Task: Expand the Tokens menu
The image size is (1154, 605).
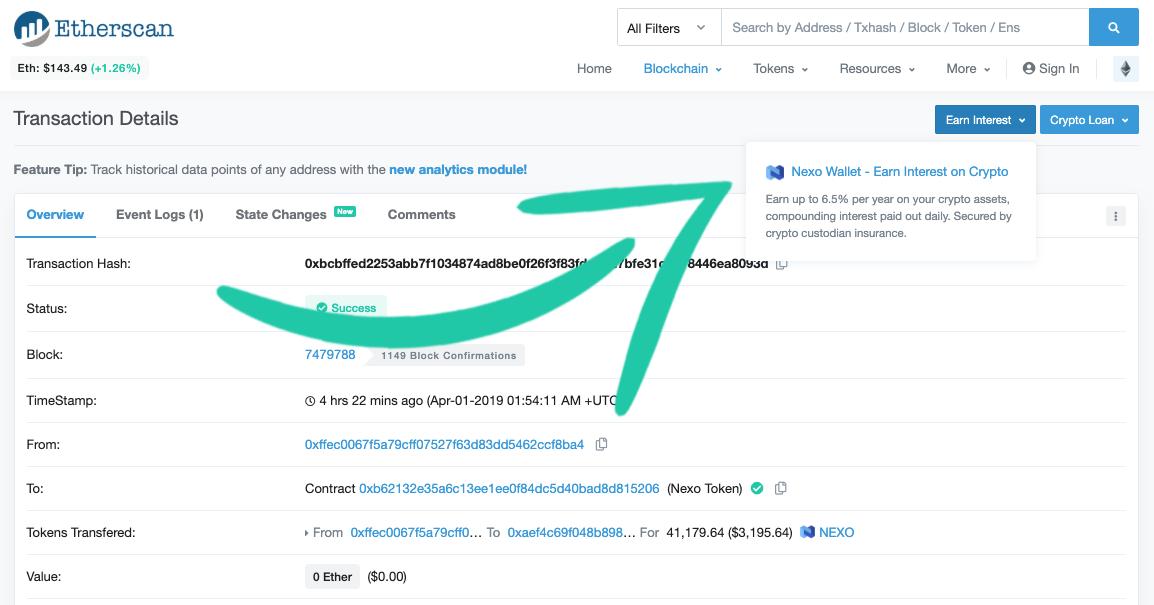Action: [780, 68]
